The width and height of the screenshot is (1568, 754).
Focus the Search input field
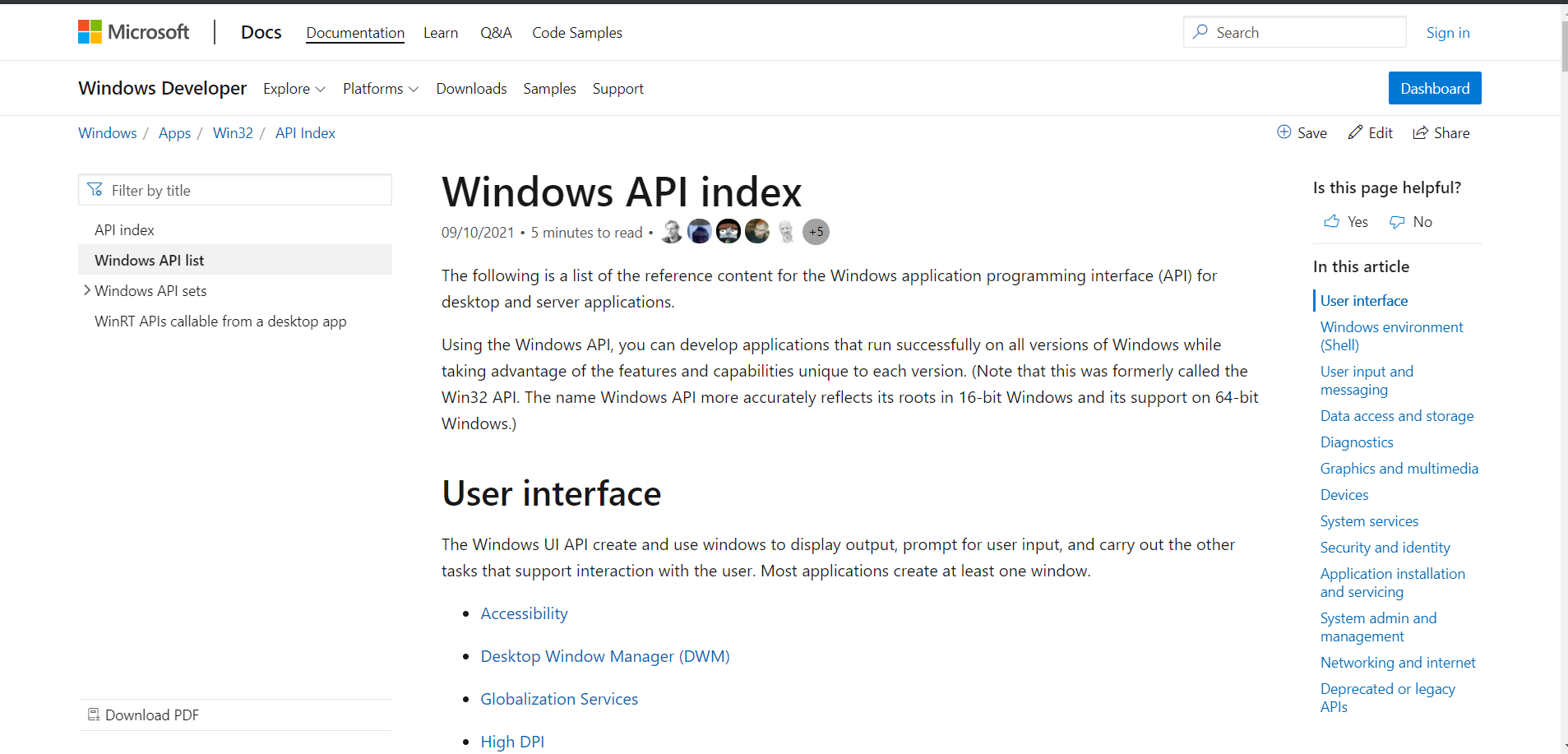point(1294,32)
